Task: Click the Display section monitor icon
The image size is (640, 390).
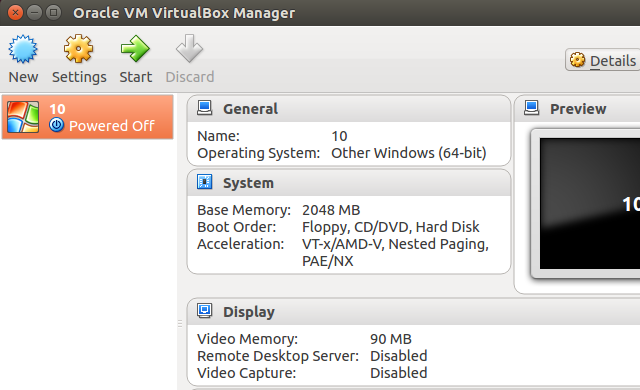Action: tap(204, 311)
